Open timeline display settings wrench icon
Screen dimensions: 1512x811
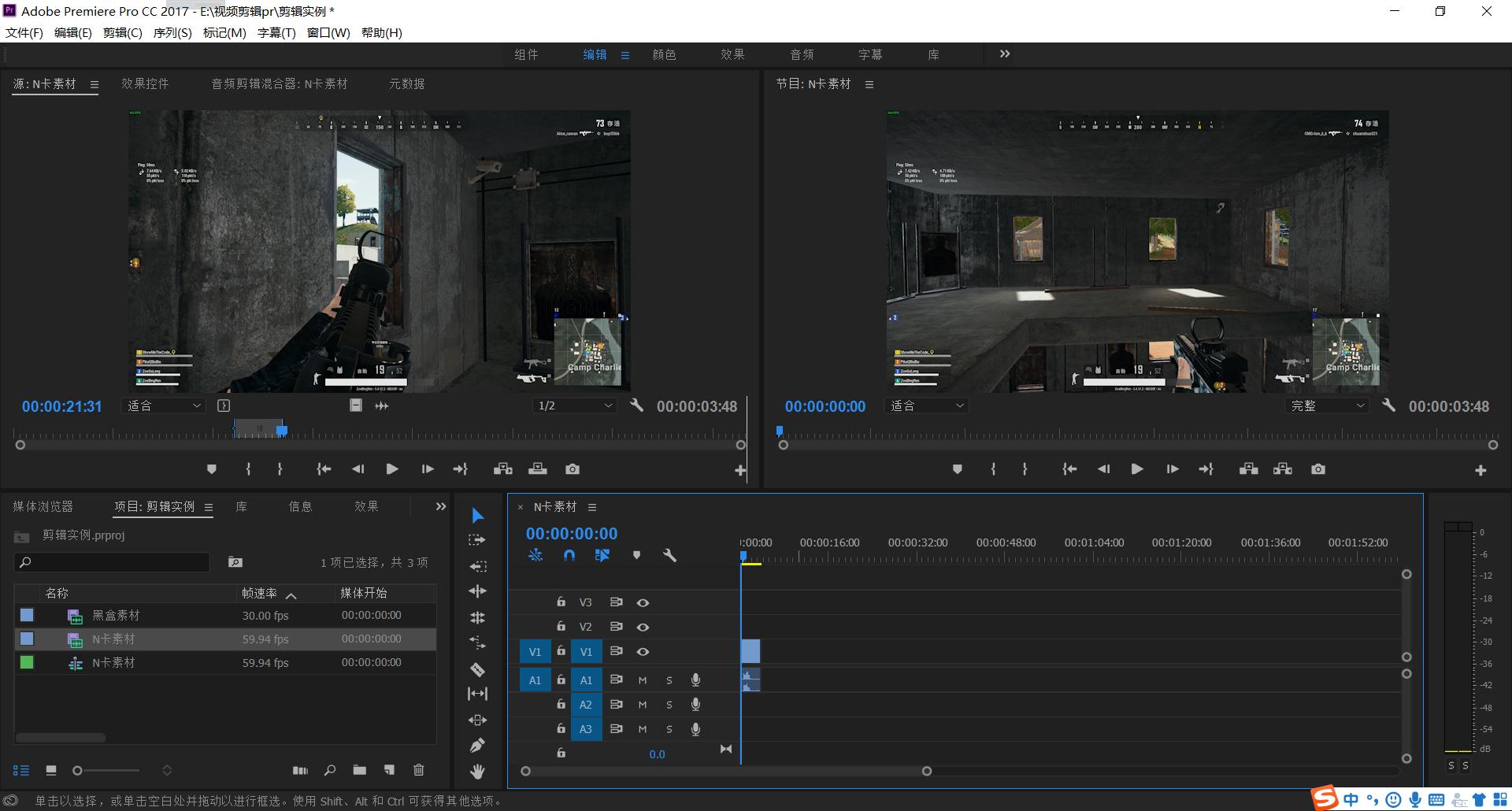(x=669, y=555)
